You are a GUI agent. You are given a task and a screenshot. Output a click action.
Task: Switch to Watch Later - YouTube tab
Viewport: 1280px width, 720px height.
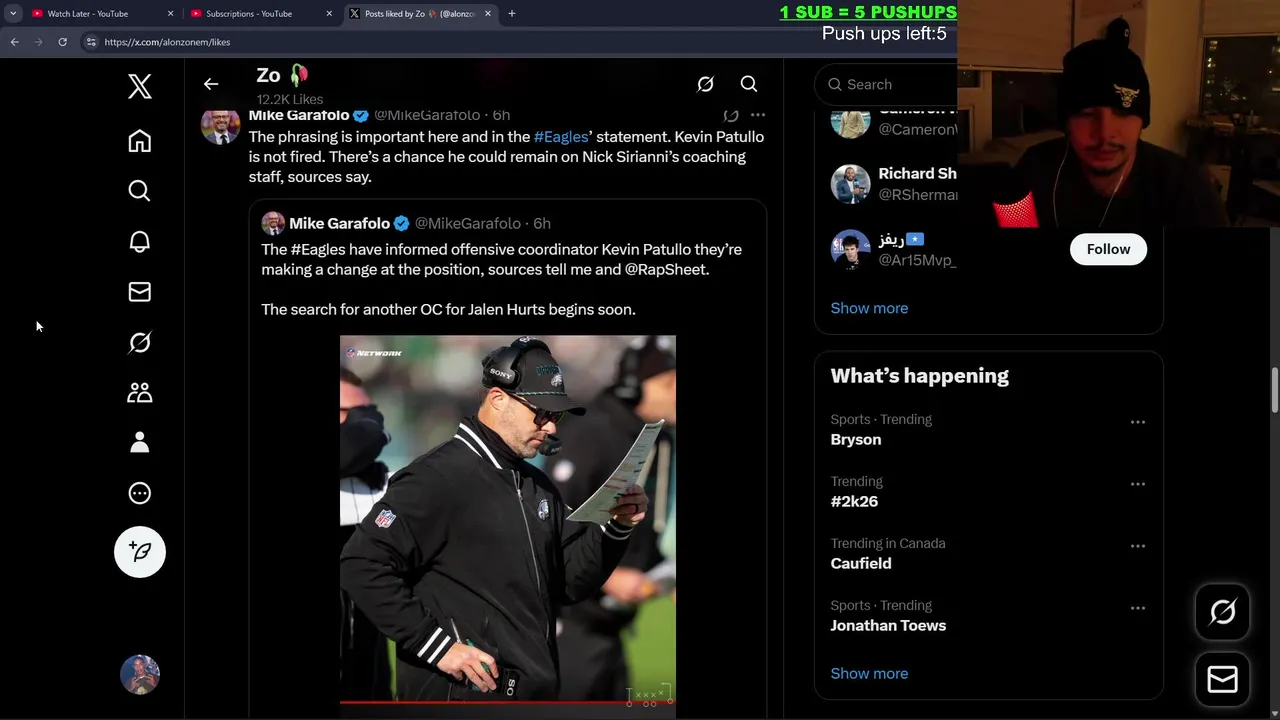click(100, 14)
